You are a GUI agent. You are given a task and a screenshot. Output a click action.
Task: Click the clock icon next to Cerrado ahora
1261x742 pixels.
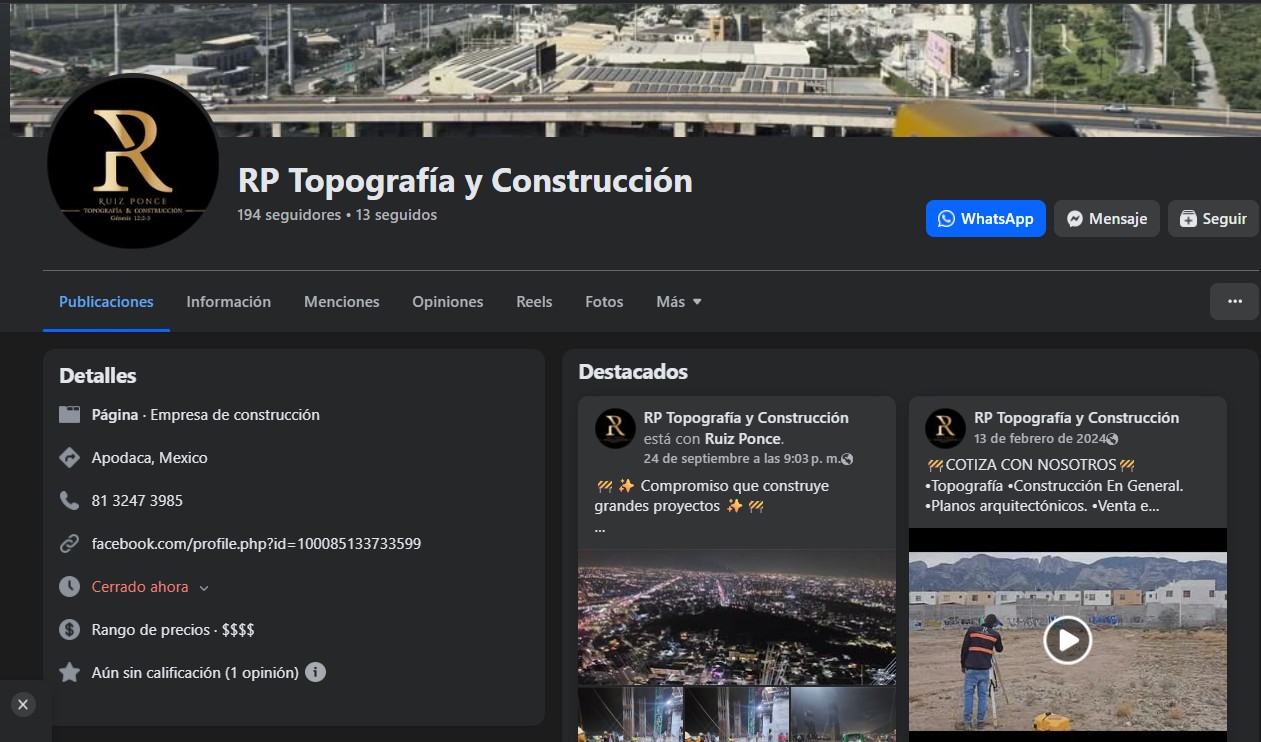[x=69, y=587]
